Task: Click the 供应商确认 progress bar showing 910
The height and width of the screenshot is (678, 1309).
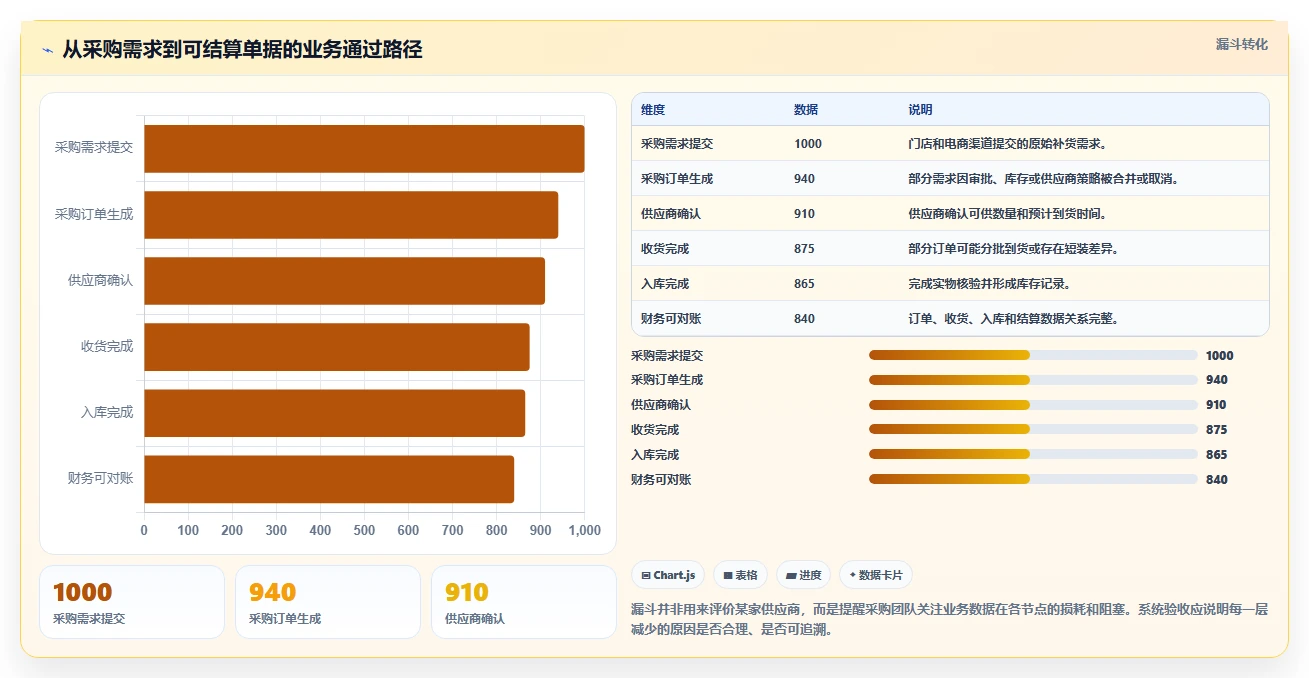Action: [1033, 405]
